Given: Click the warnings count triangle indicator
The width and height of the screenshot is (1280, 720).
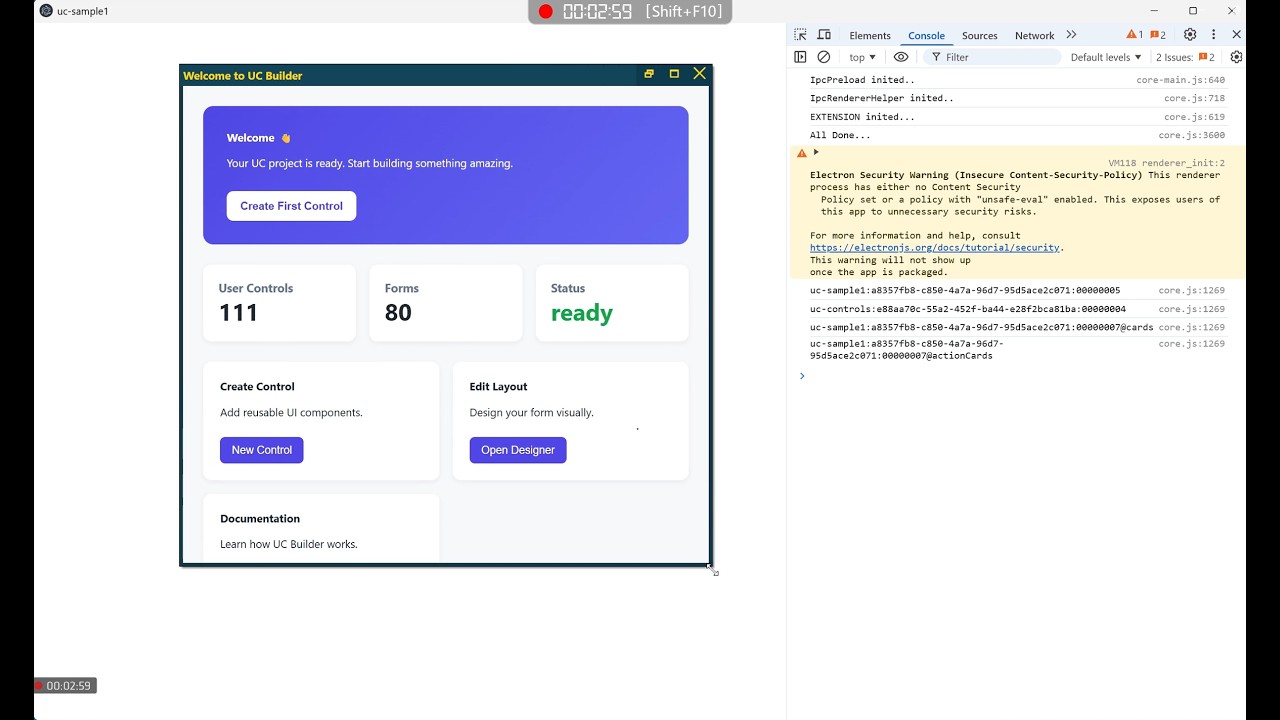Looking at the screenshot, I should (1134, 35).
